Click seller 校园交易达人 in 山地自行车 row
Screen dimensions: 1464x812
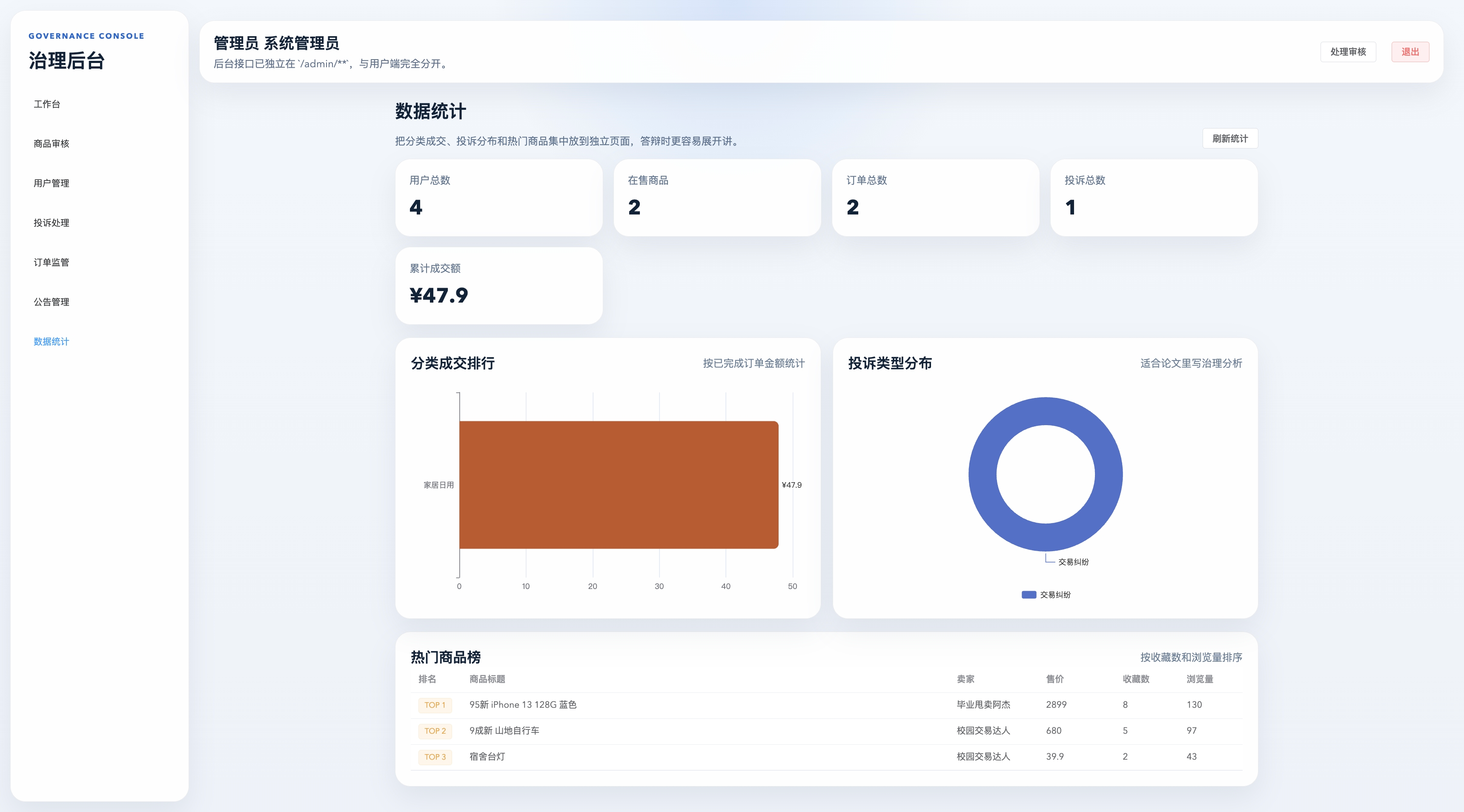point(983,731)
